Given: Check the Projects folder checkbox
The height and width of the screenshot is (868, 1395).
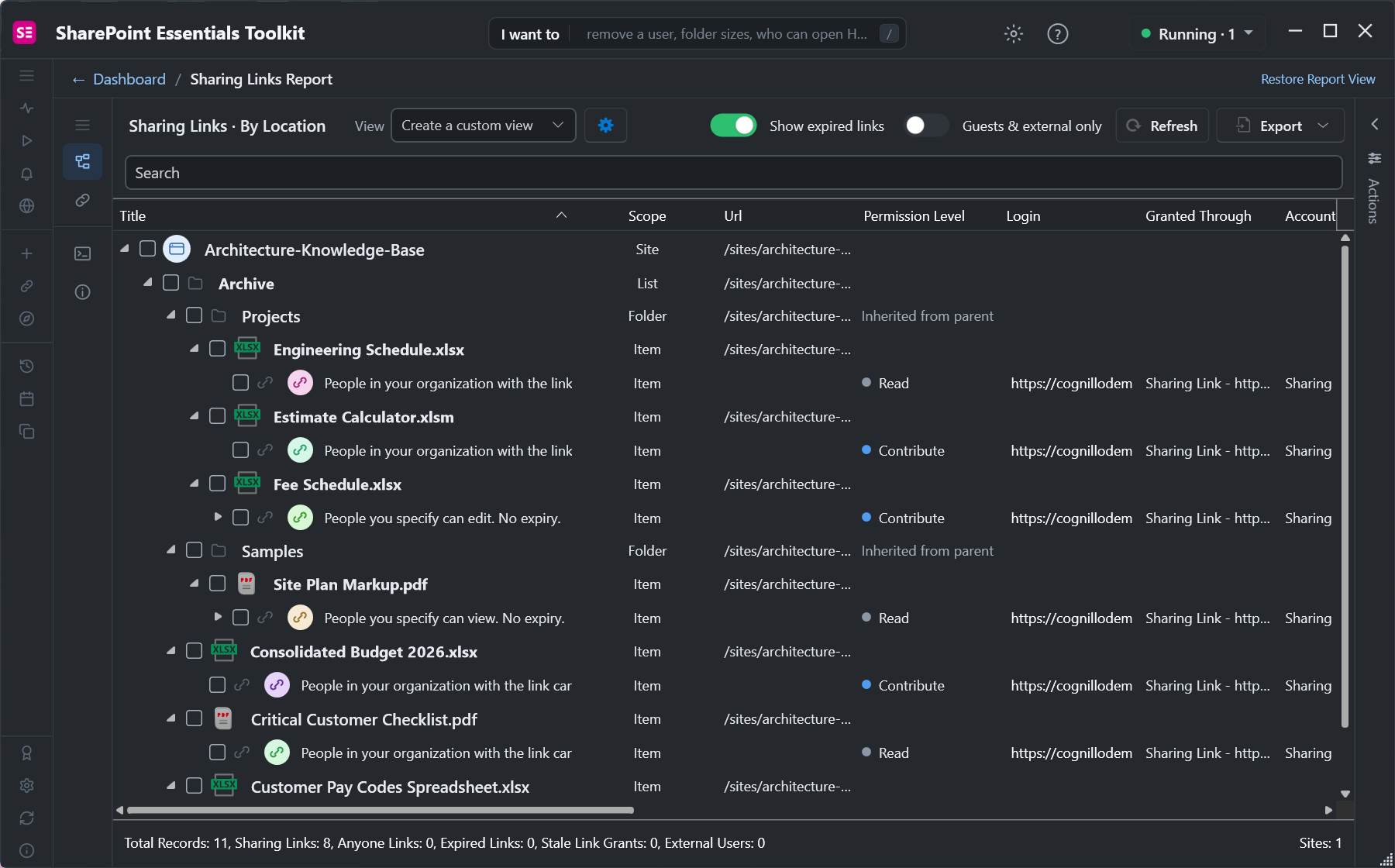Looking at the screenshot, I should coord(194,315).
